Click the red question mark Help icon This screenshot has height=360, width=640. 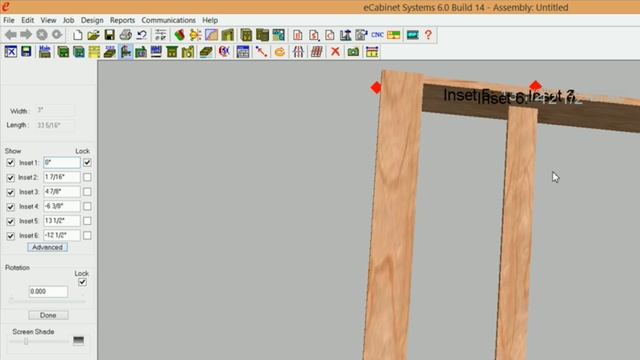428,35
